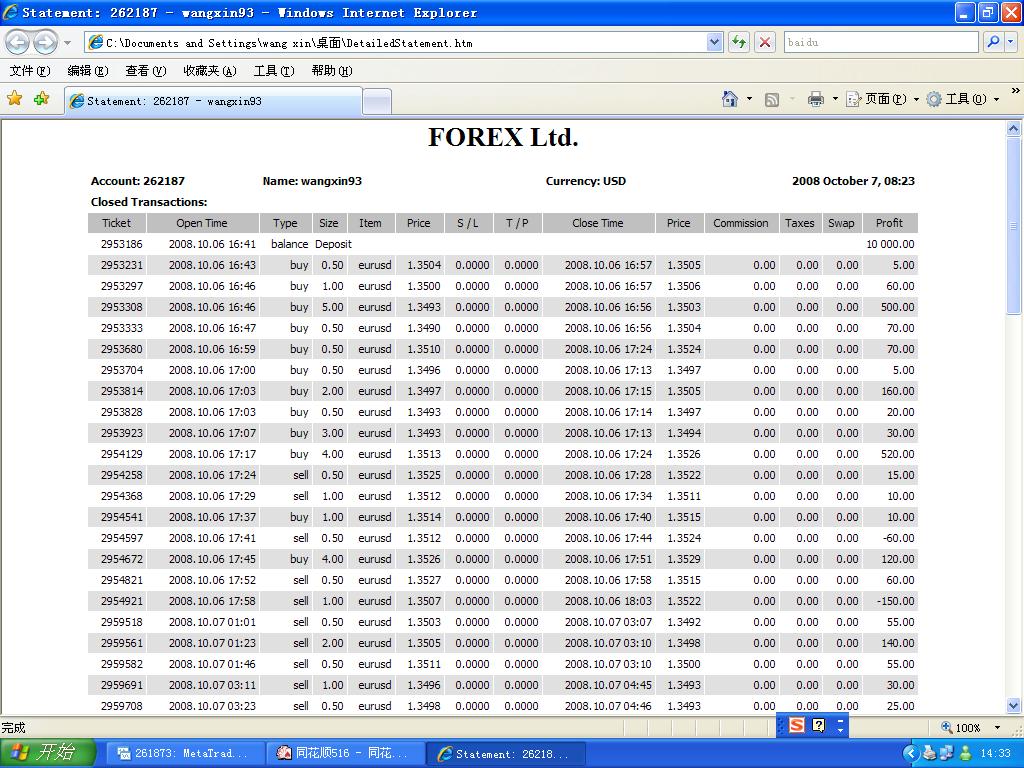
Task: Expand the toolbar 工具(O) tools dropdown
Action: click(x=963, y=99)
